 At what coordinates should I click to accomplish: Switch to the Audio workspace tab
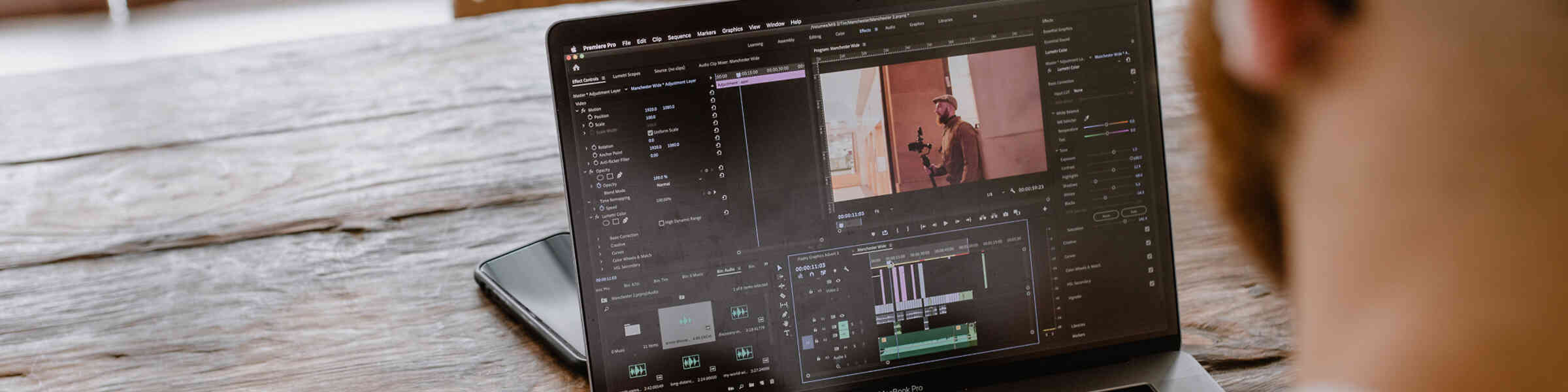coord(890,28)
